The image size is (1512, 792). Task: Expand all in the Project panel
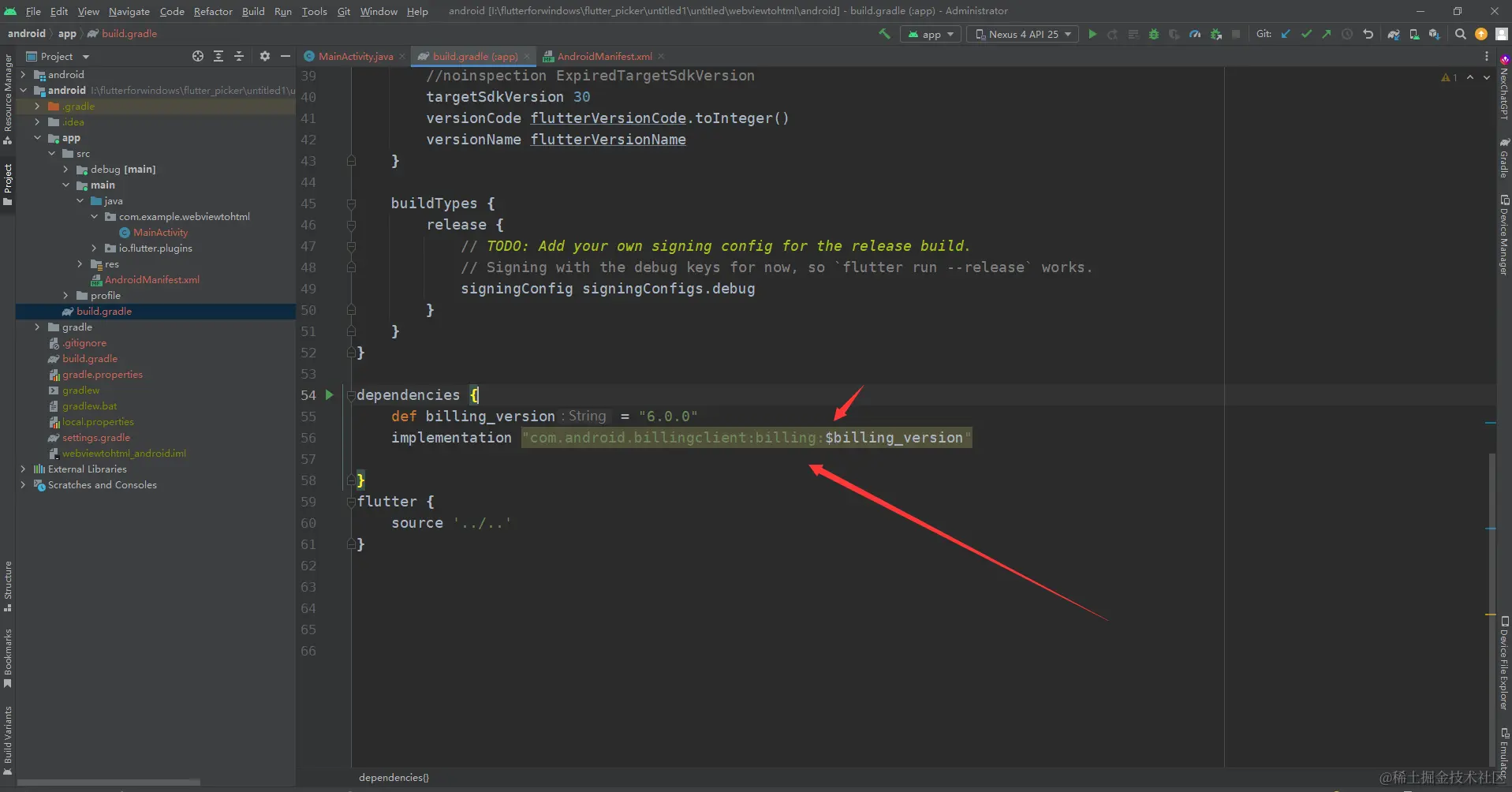coord(218,56)
